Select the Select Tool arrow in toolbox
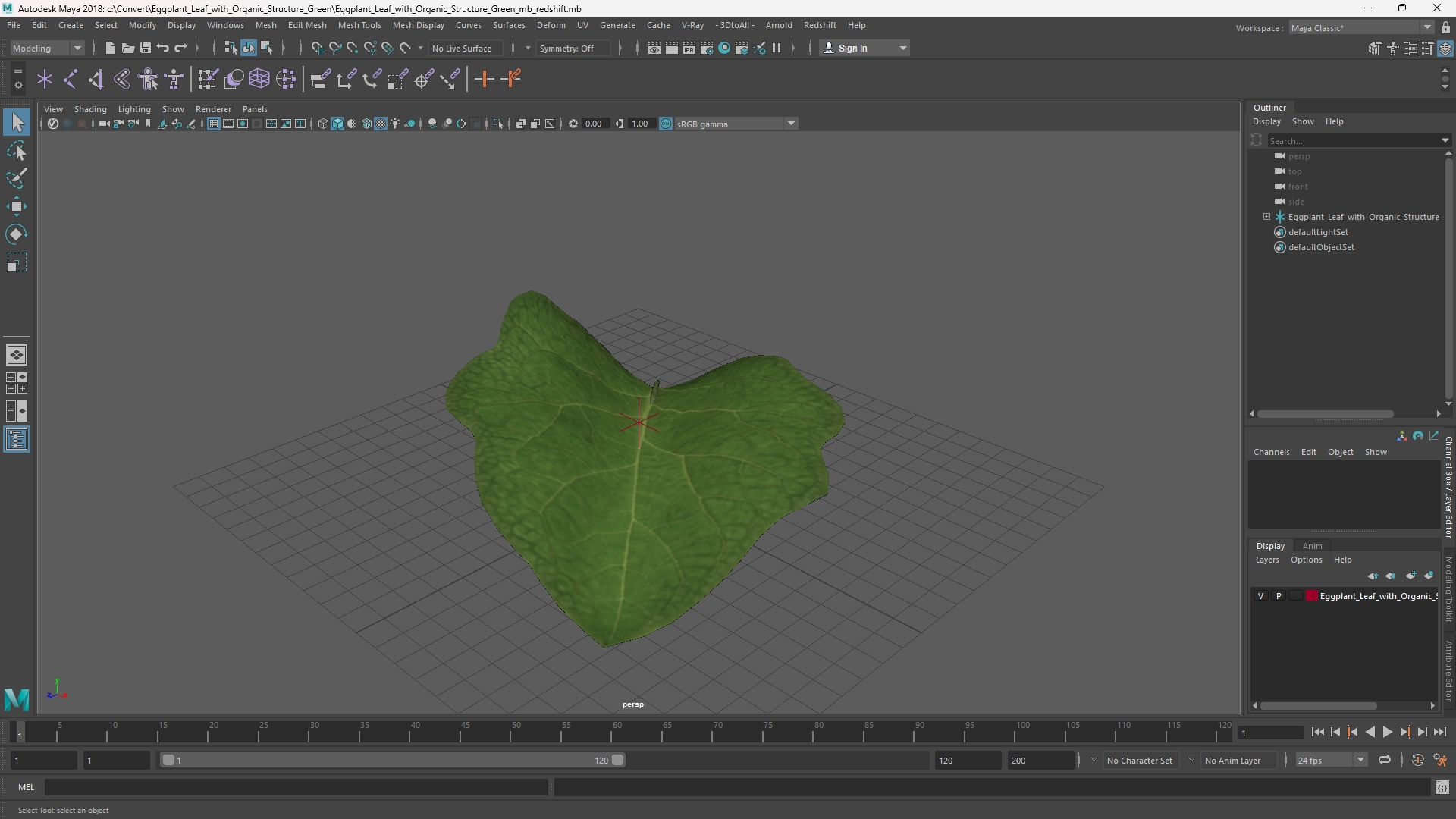This screenshot has width=1456, height=819. [17, 122]
